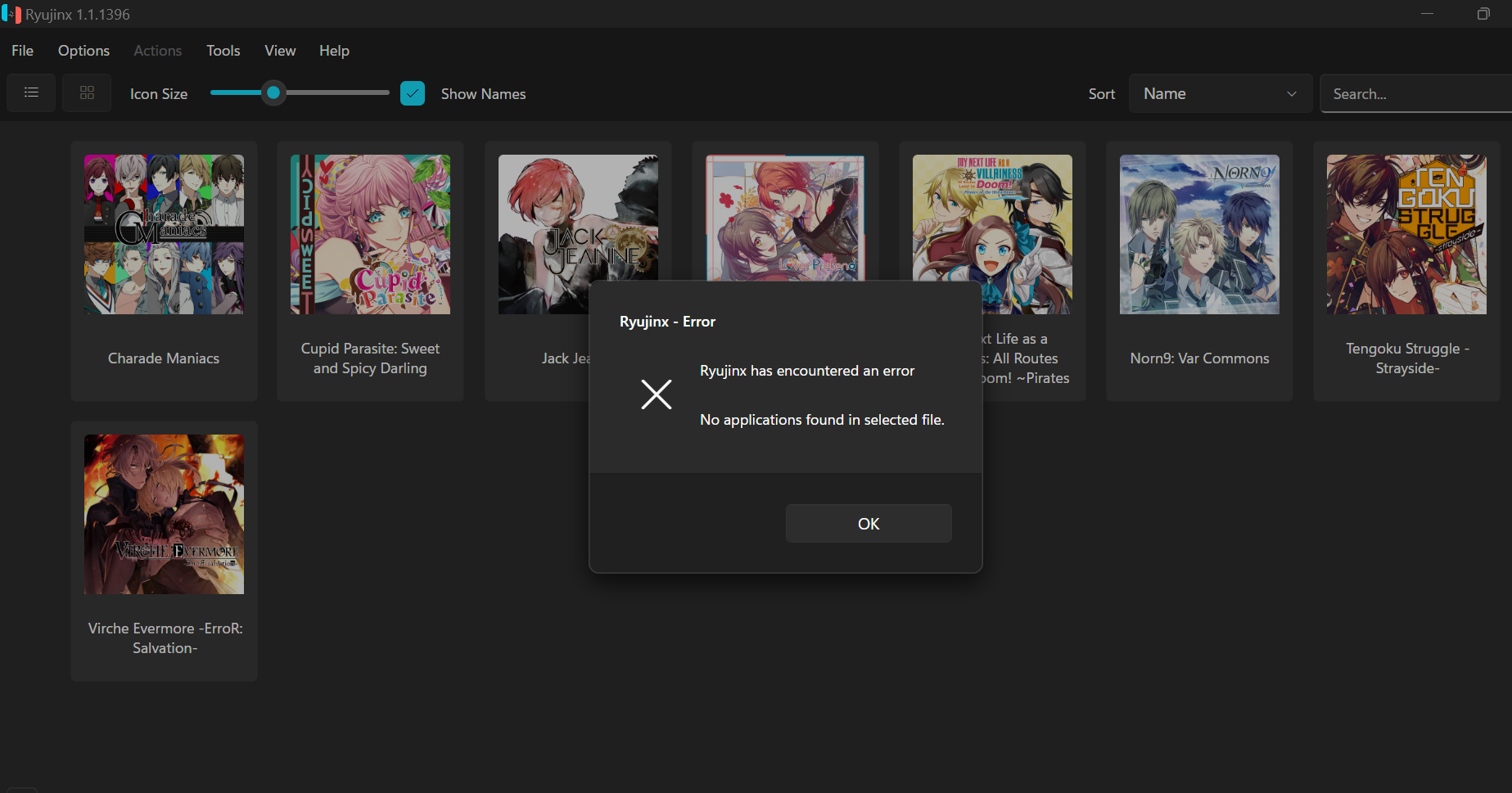Restore down the Ryujinx window

click(1483, 14)
